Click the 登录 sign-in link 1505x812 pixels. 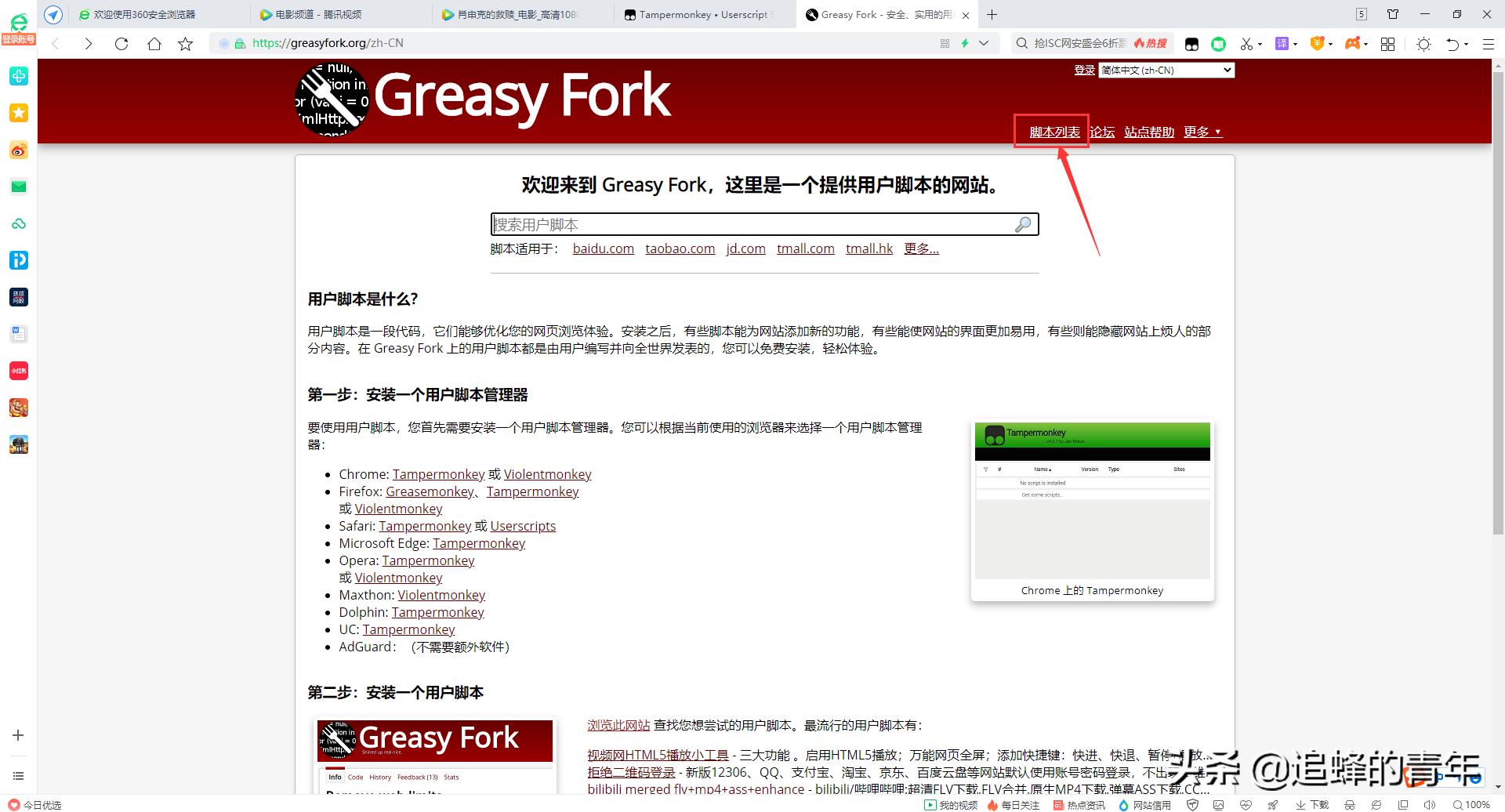click(x=1084, y=70)
